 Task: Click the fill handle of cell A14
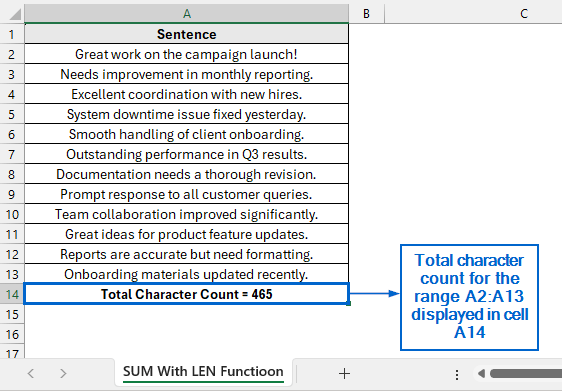click(348, 304)
